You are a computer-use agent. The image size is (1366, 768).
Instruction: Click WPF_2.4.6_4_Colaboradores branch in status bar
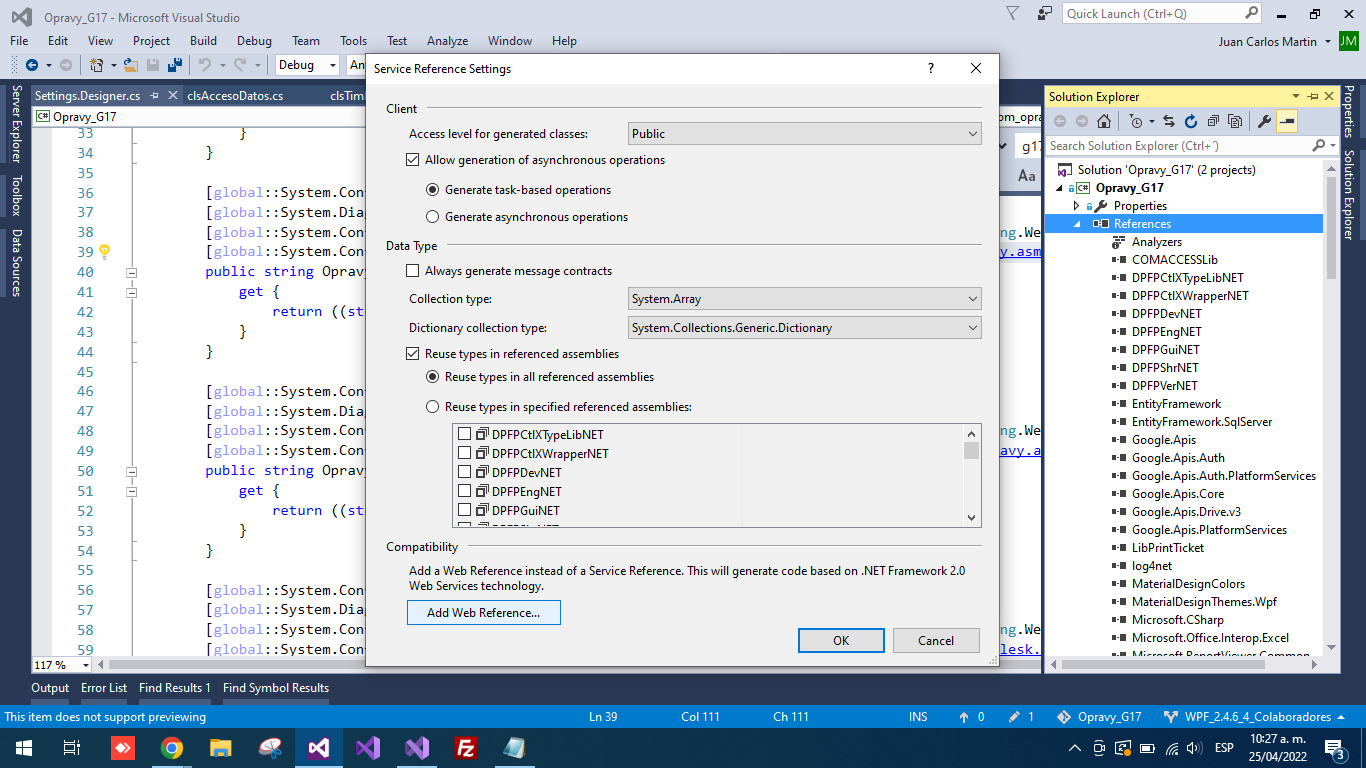(1252, 717)
